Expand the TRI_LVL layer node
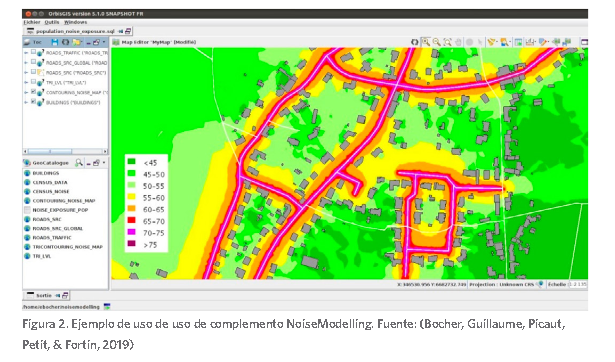Viewport: 615px width, 362px height. [x=26, y=82]
